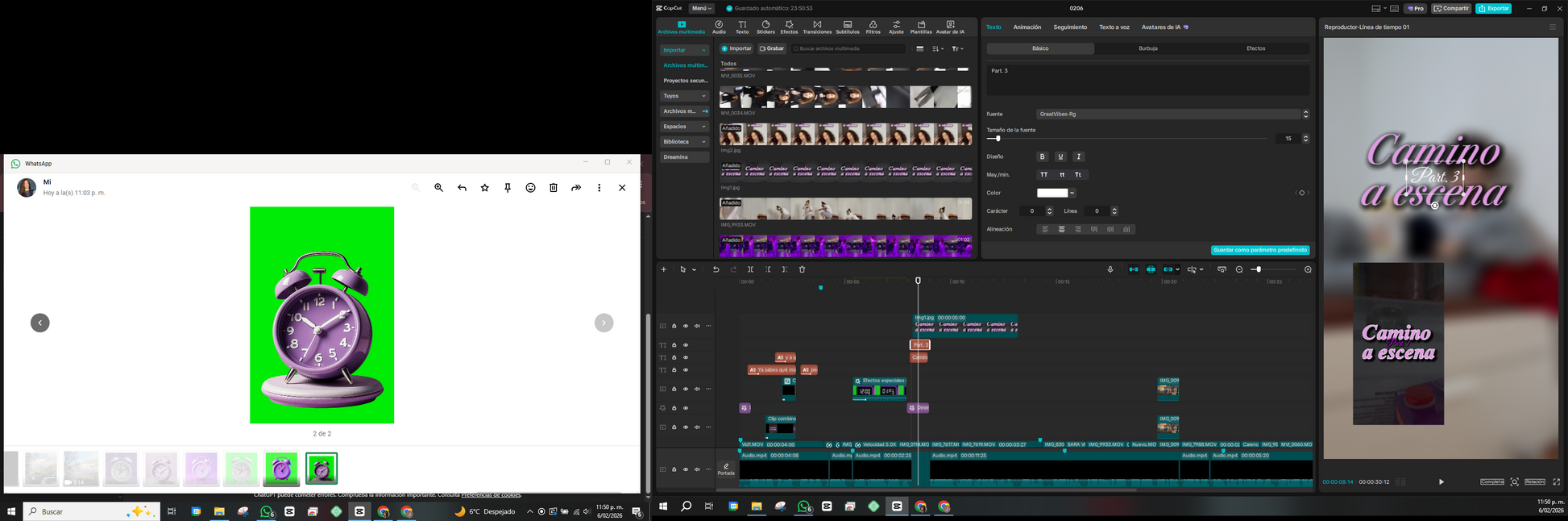Image resolution: width=1568 pixels, height=521 pixels.
Task: Click the forward arrow icon in WhatsApp viewer
Action: [x=576, y=187]
